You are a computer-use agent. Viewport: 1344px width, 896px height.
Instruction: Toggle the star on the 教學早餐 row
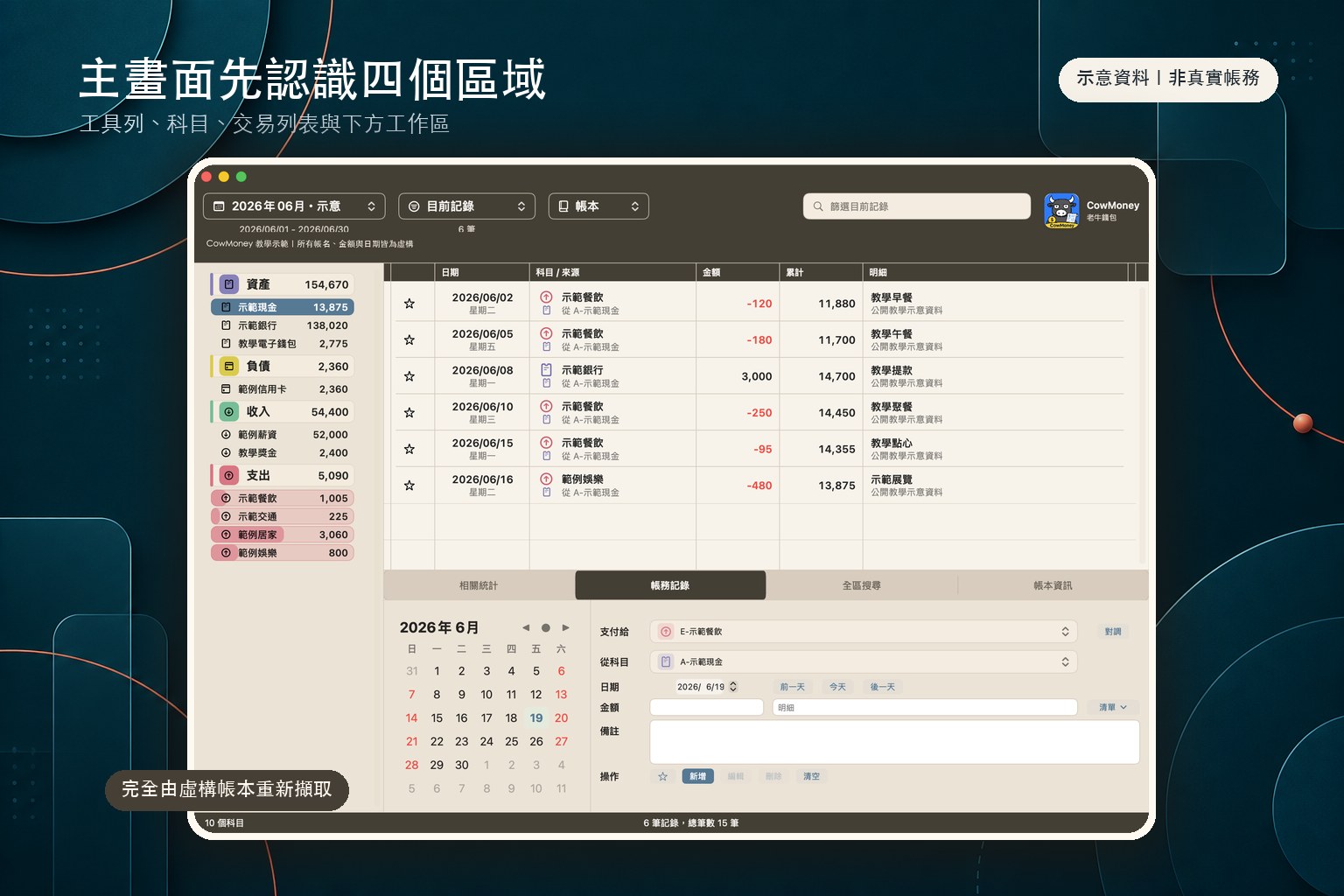click(409, 304)
